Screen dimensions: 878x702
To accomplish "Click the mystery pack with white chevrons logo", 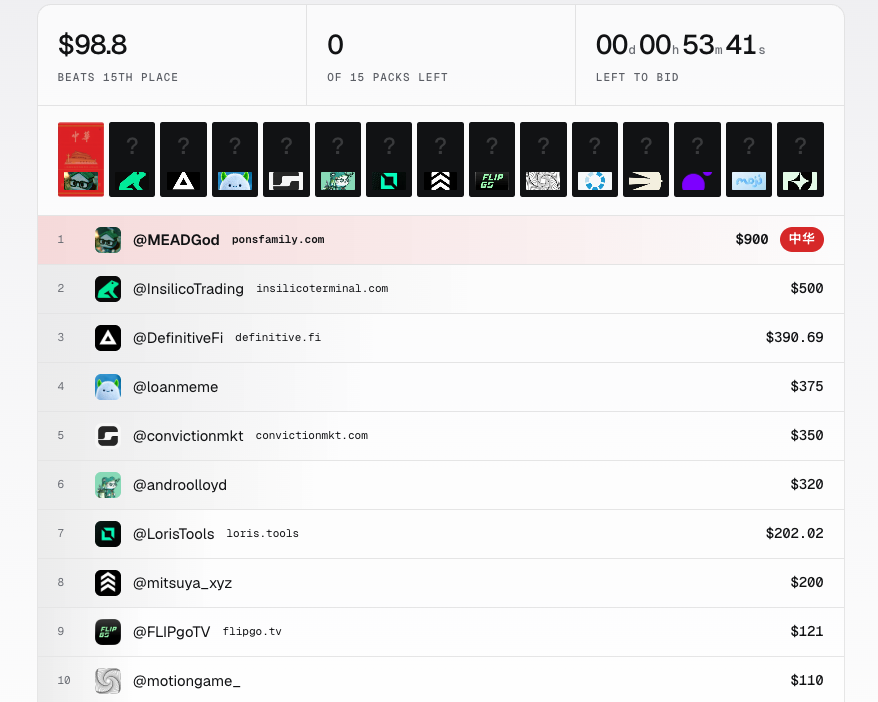I will [x=440, y=160].
